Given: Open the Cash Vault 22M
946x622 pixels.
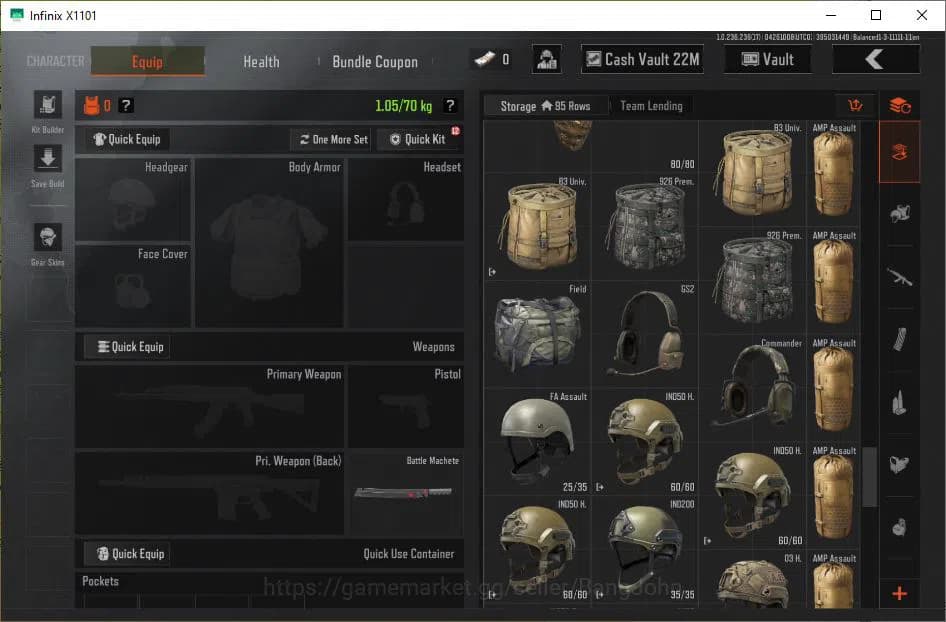Looking at the screenshot, I should 642,59.
